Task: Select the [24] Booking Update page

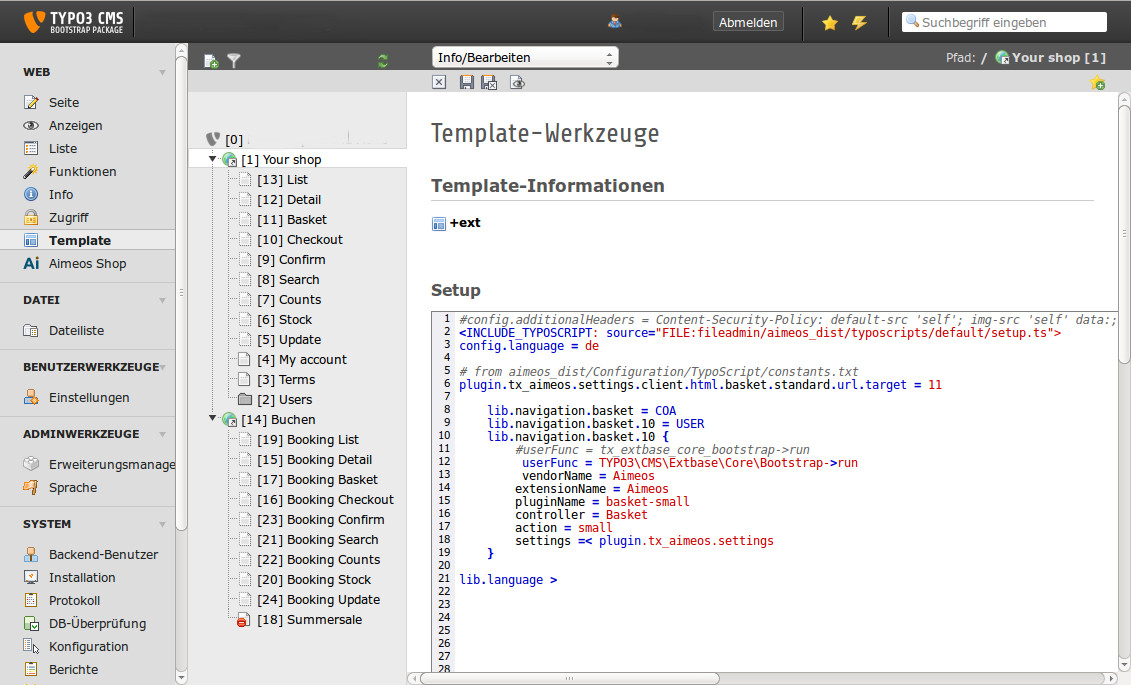Action: (318, 600)
